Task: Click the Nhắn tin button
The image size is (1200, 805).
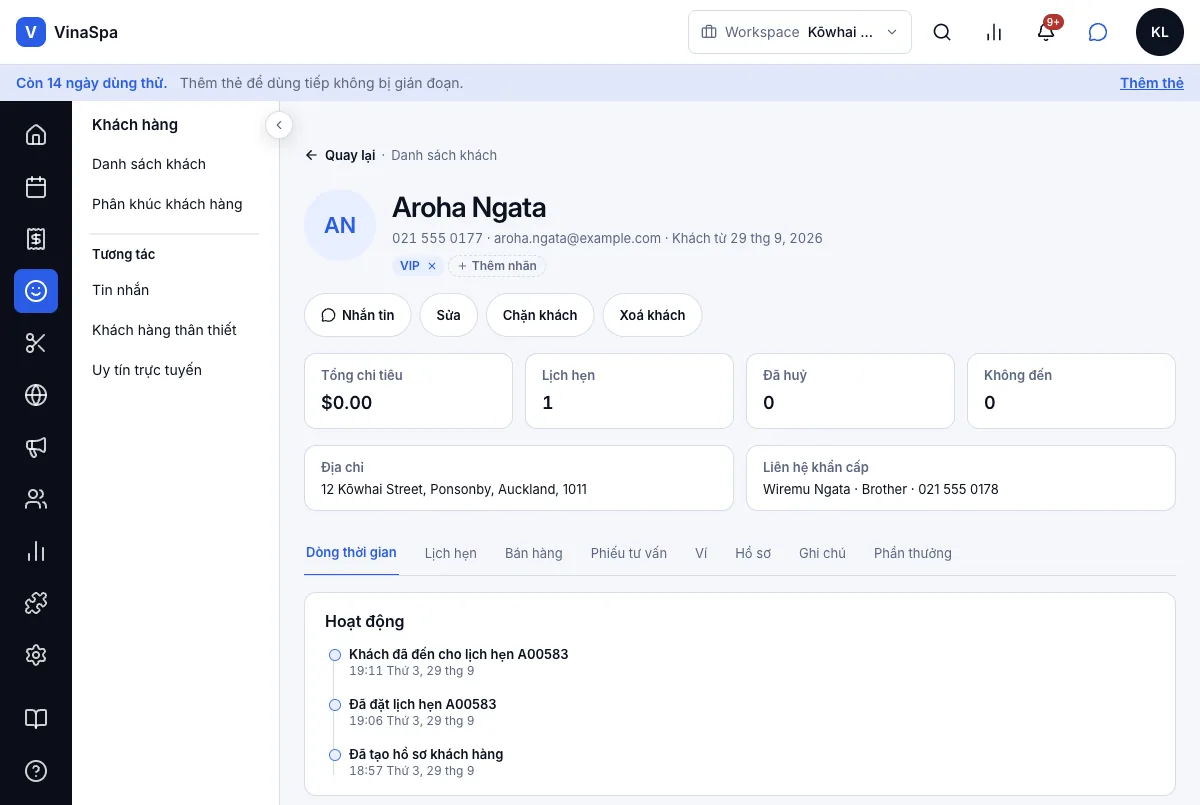Action: [358, 315]
